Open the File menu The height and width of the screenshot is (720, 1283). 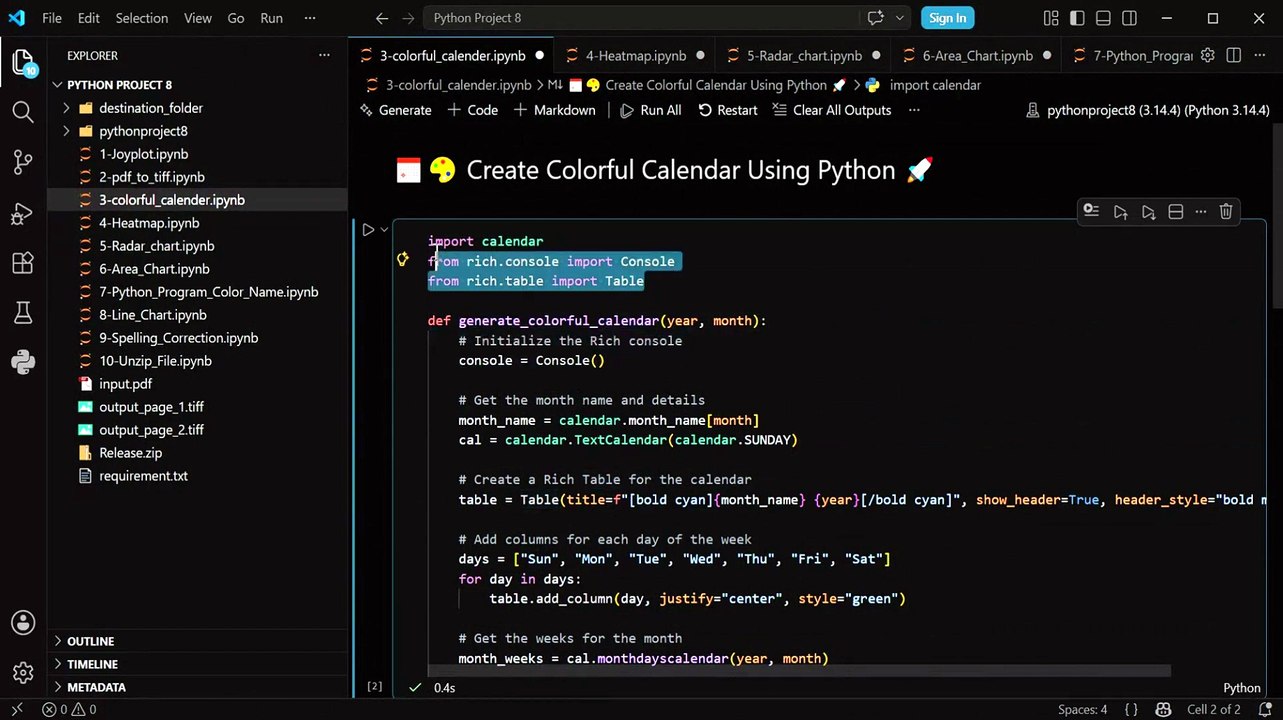[x=52, y=18]
